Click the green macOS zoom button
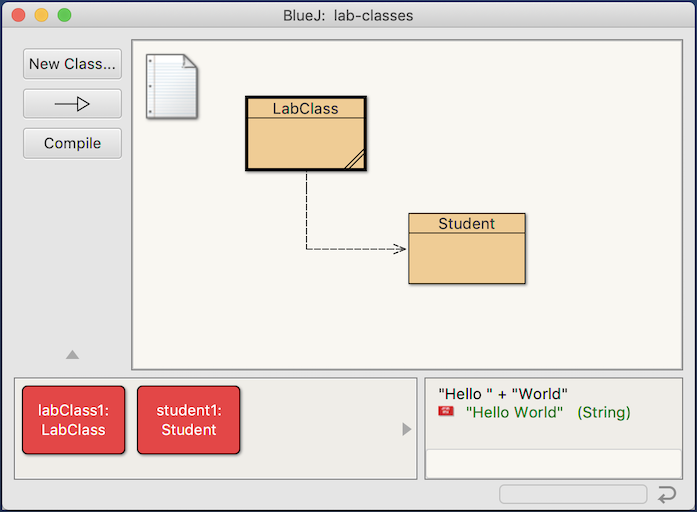The width and height of the screenshot is (697, 512). (64, 15)
